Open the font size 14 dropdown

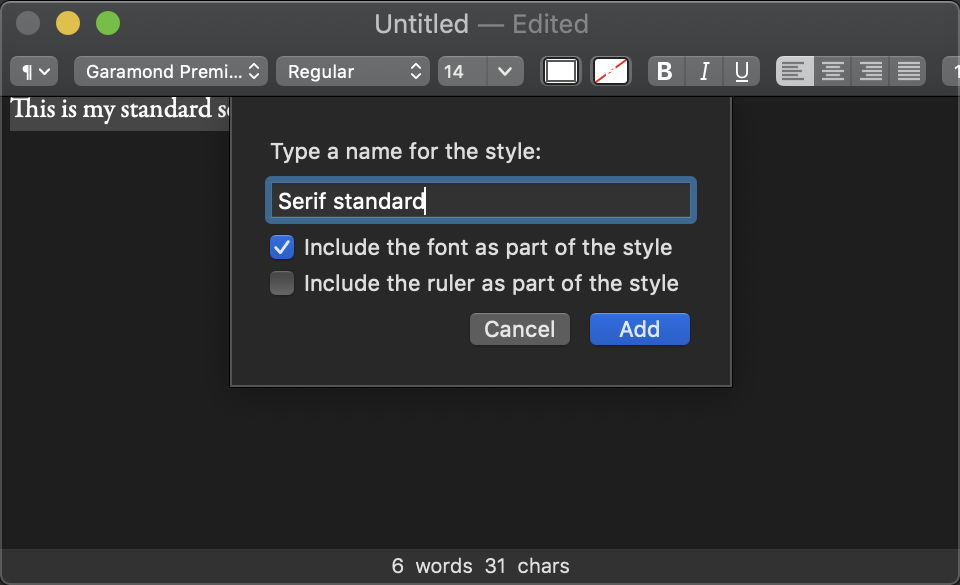[x=481, y=71]
